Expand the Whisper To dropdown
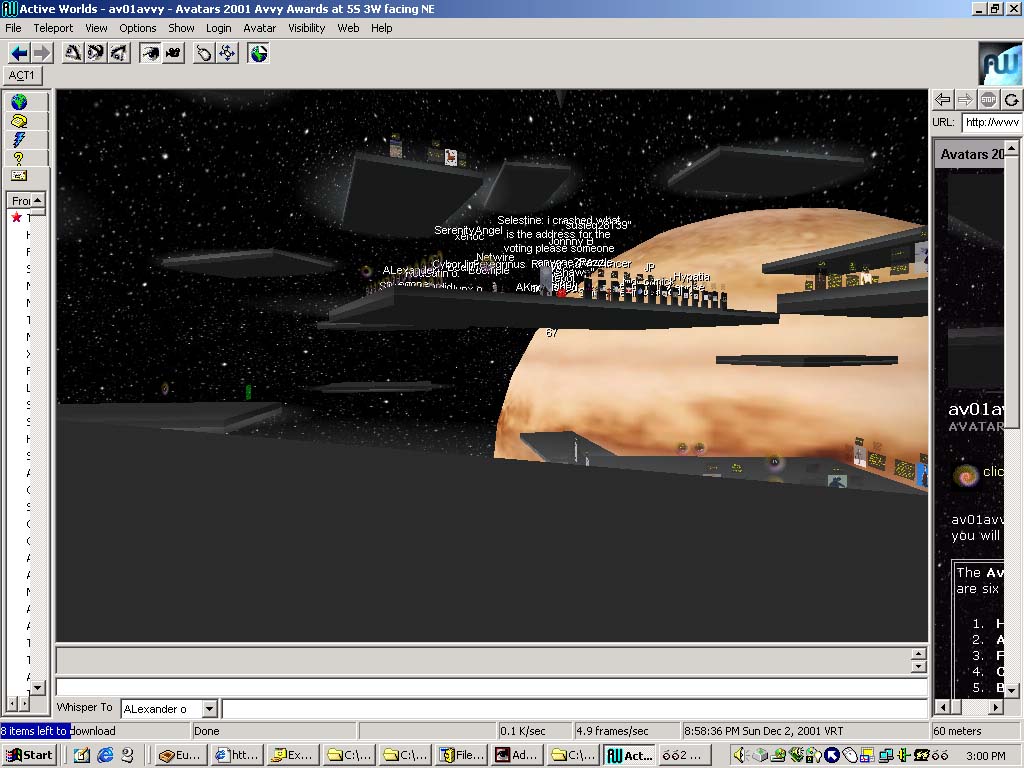1024x768 pixels. (x=209, y=709)
